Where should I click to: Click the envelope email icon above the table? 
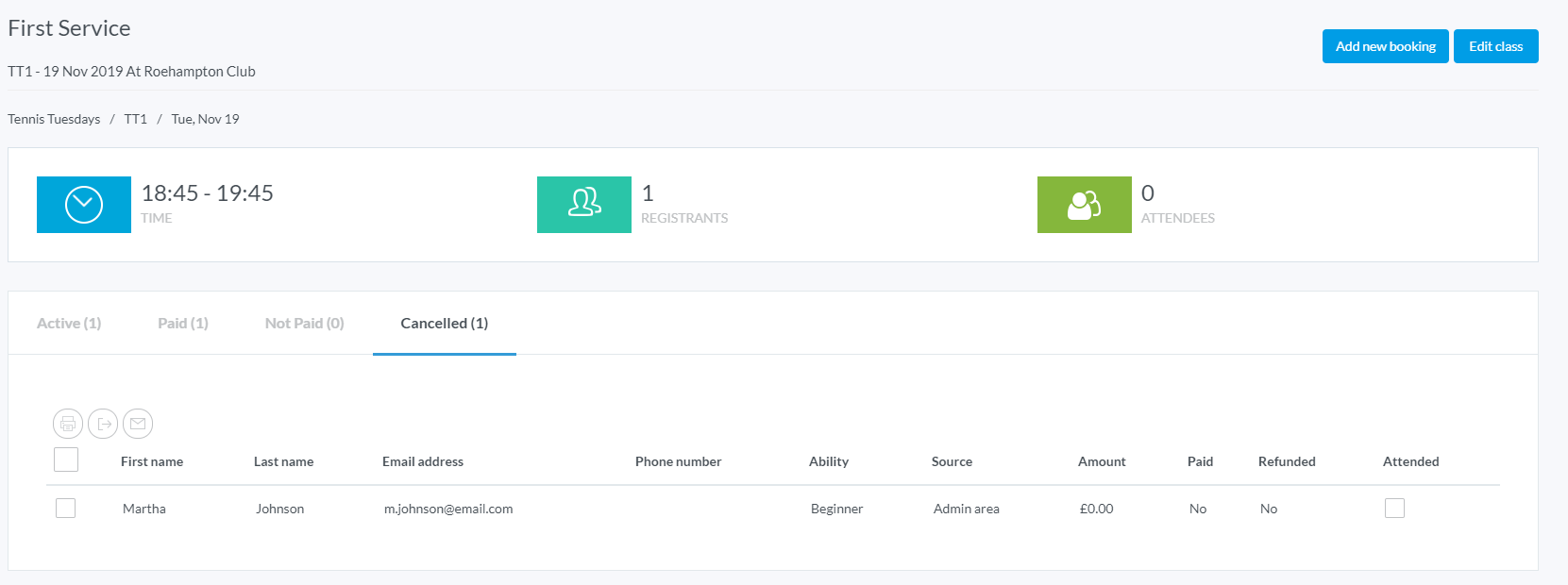[x=138, y=424]
